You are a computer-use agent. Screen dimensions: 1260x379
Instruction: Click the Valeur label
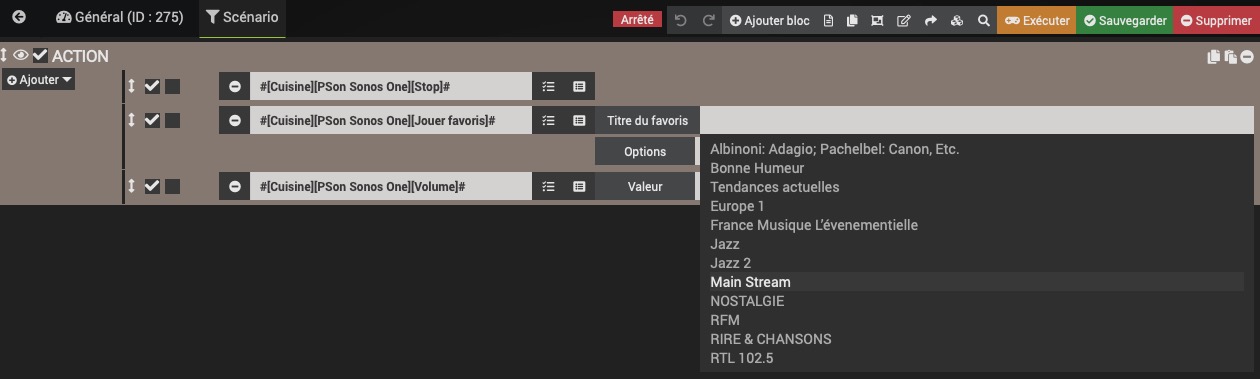click(x=645, y=186)
